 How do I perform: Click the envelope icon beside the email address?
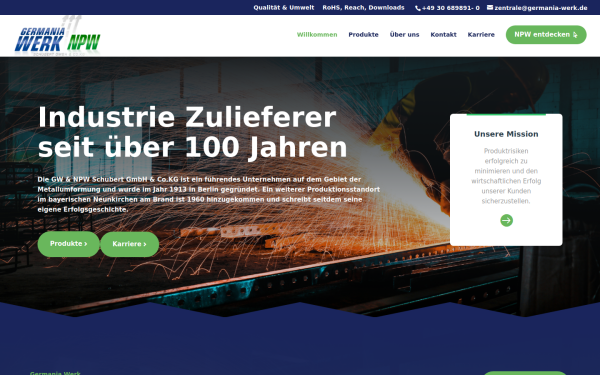pyautogui.click(x=490, y=7)
